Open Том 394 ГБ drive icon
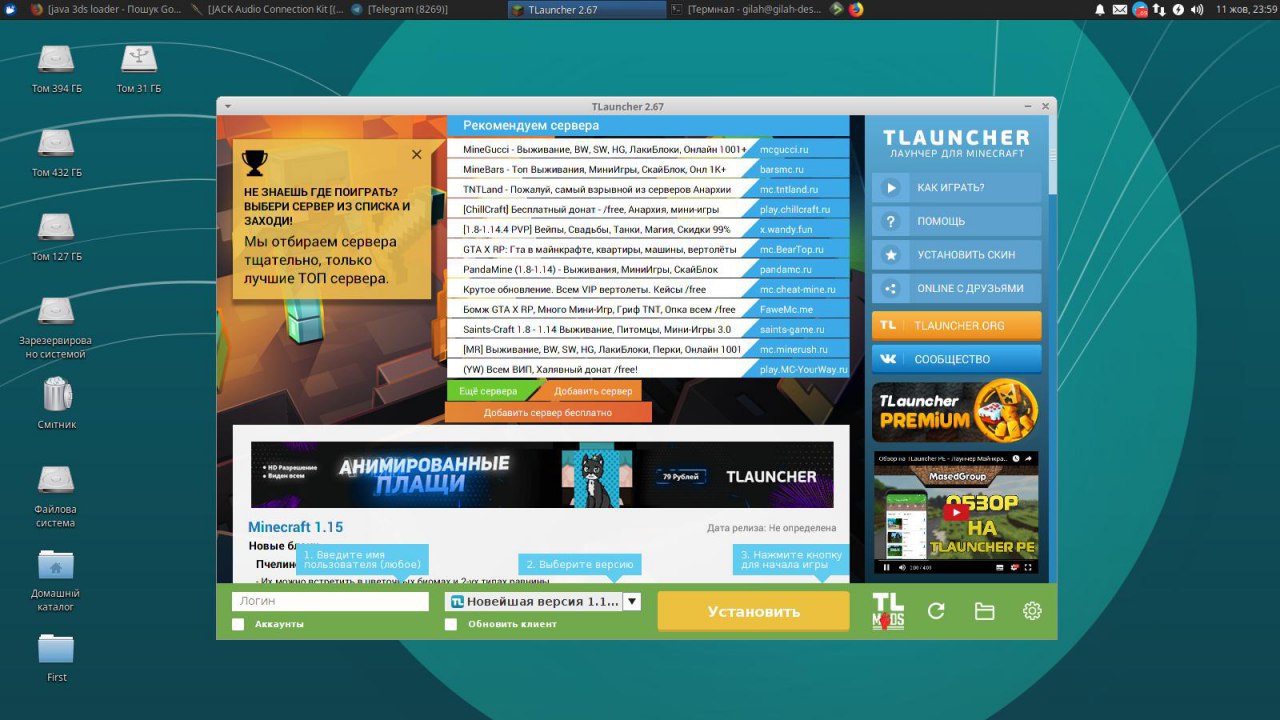This screenshot has width=1280, height=720. (x=56, y=60)
